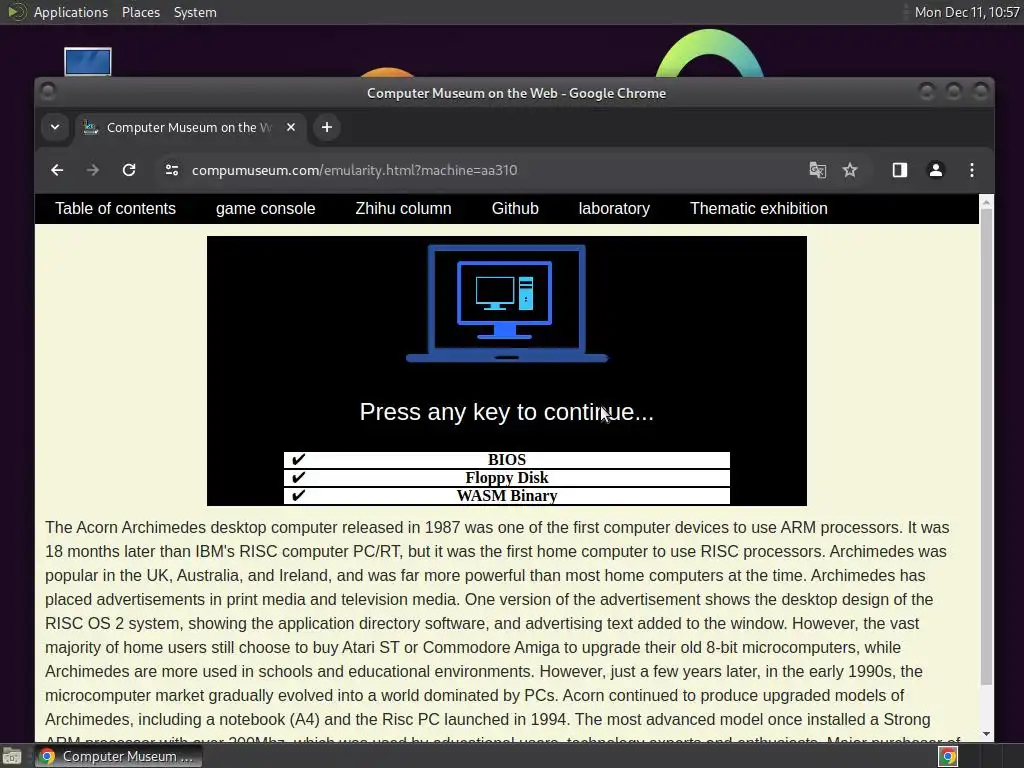Open the Chrome profile menu

tap(936, 170)
